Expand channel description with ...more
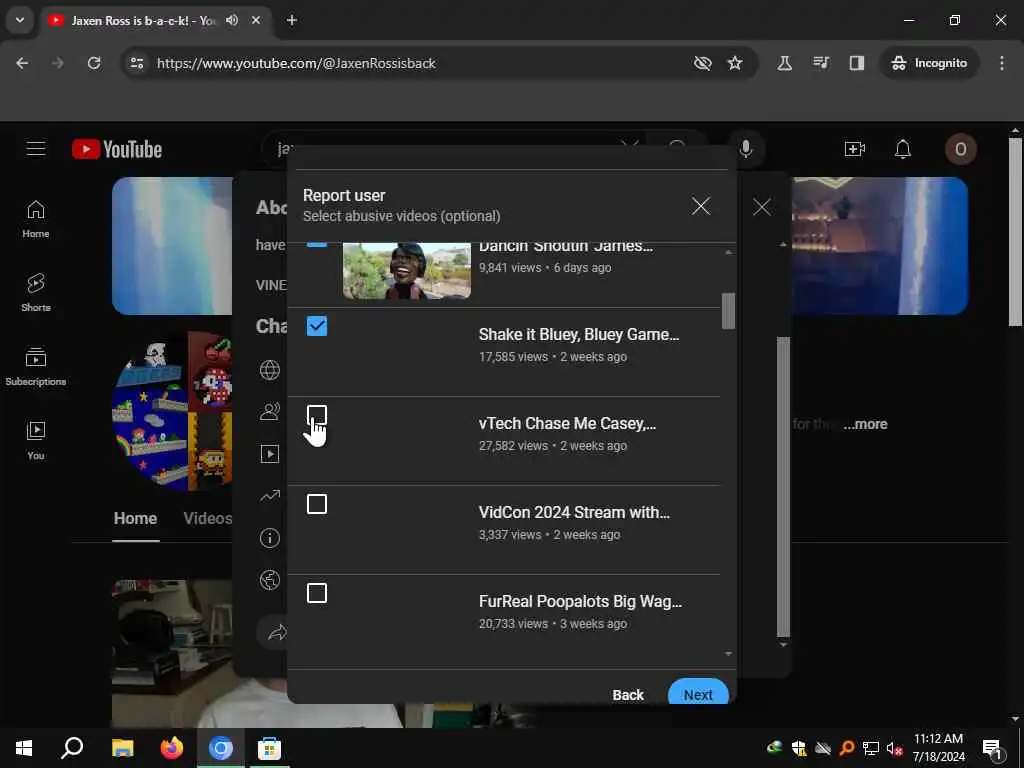1024x768 pixels. coord(865,424)
